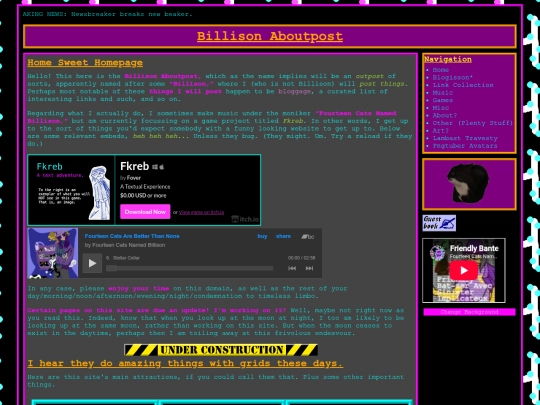The image size is (540, 405).
Task: Open Fourteen Cats Are Better Than None album link
Action: click(132, 236)
